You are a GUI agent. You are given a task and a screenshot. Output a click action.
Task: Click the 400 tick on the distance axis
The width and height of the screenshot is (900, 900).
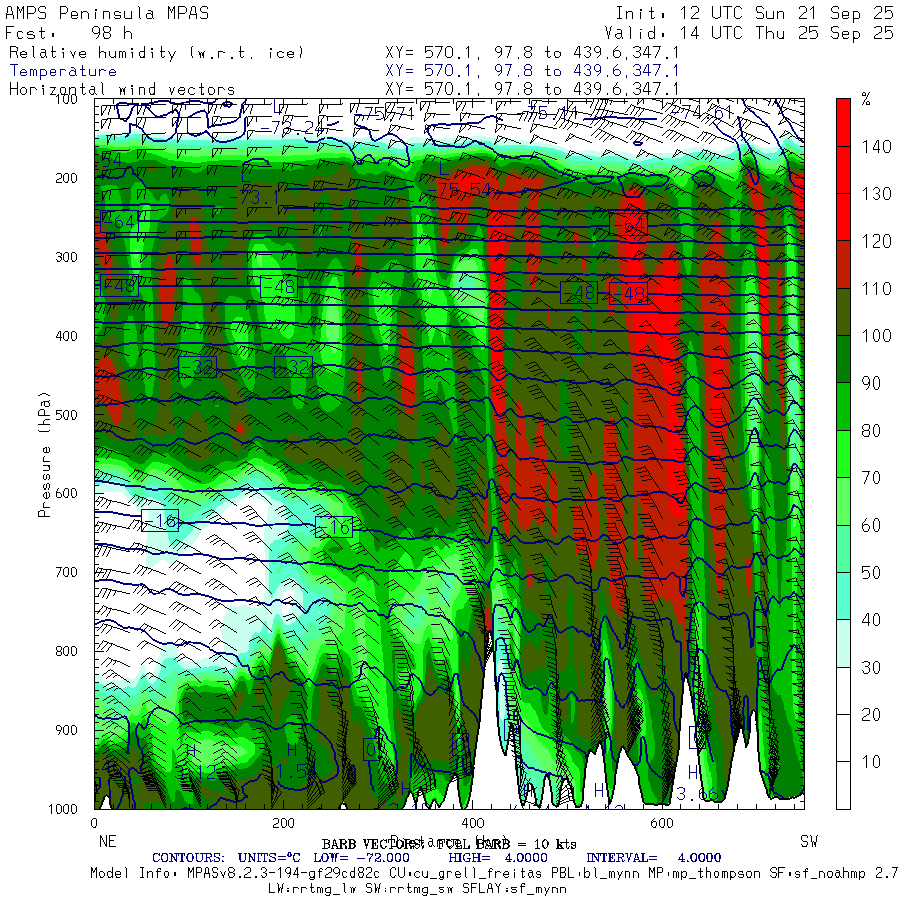tap(472, 823)
